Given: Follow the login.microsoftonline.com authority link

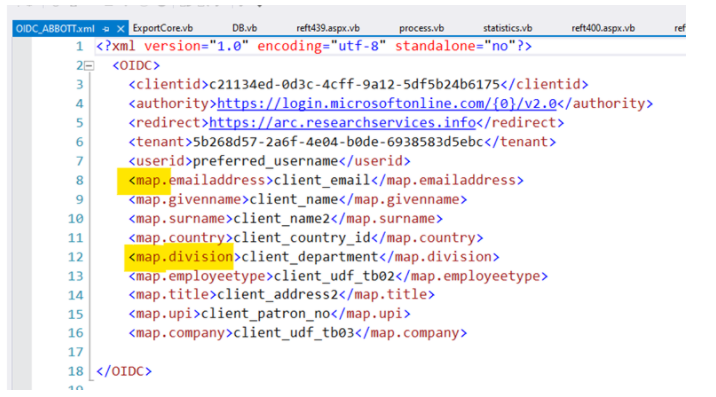Looking at the screenshot, I should pyautogui.click(x=387, y=104).
